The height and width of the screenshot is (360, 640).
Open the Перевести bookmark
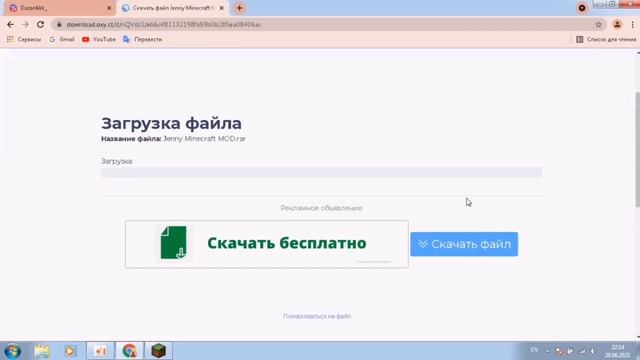click(x=142, y=40)
